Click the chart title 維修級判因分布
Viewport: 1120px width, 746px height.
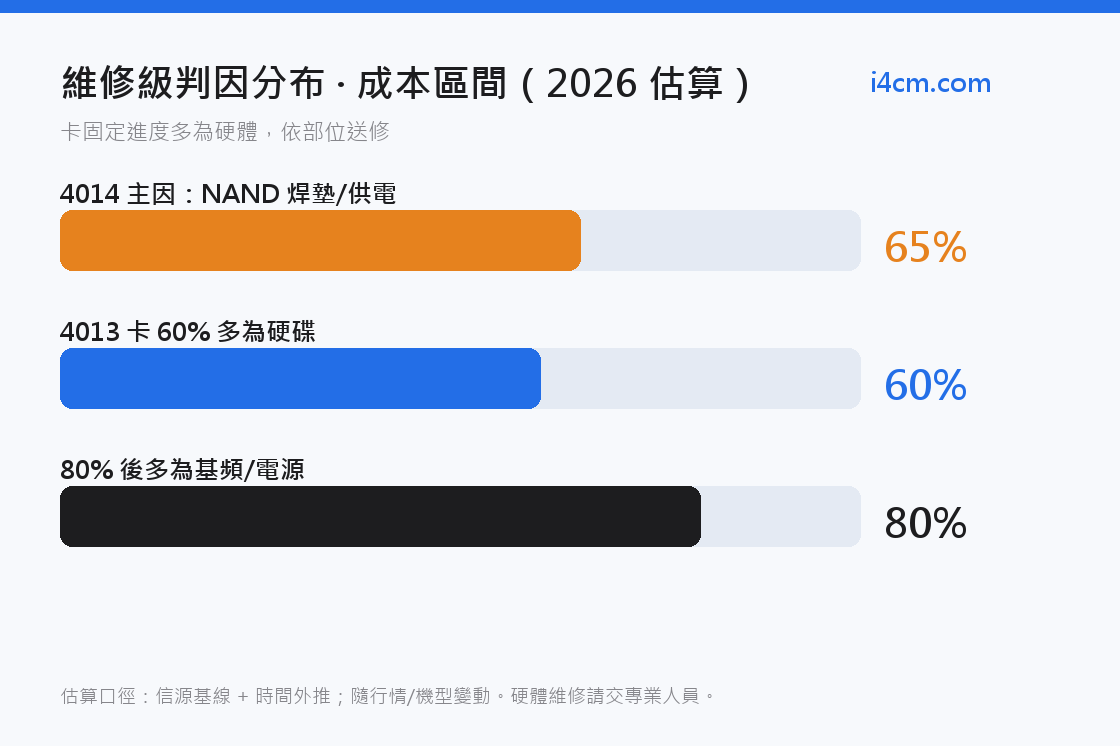click(x=193, y=83)
